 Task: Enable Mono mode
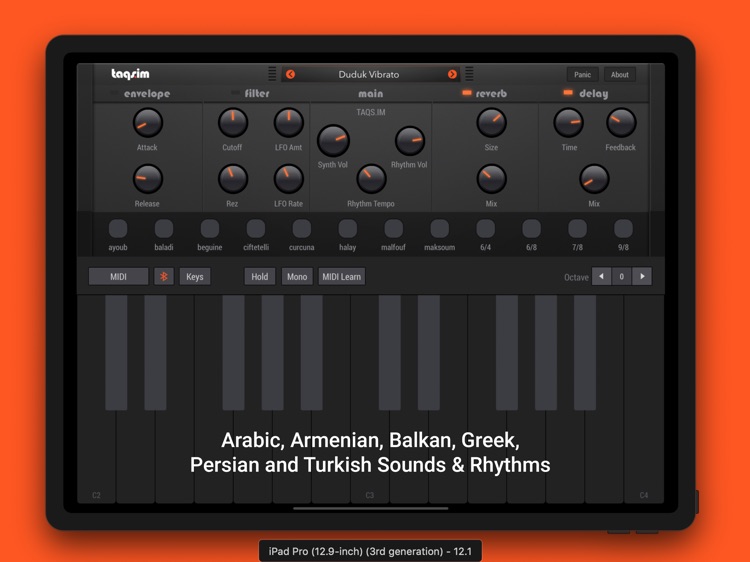pyautogui.click(x=297, y=276)
